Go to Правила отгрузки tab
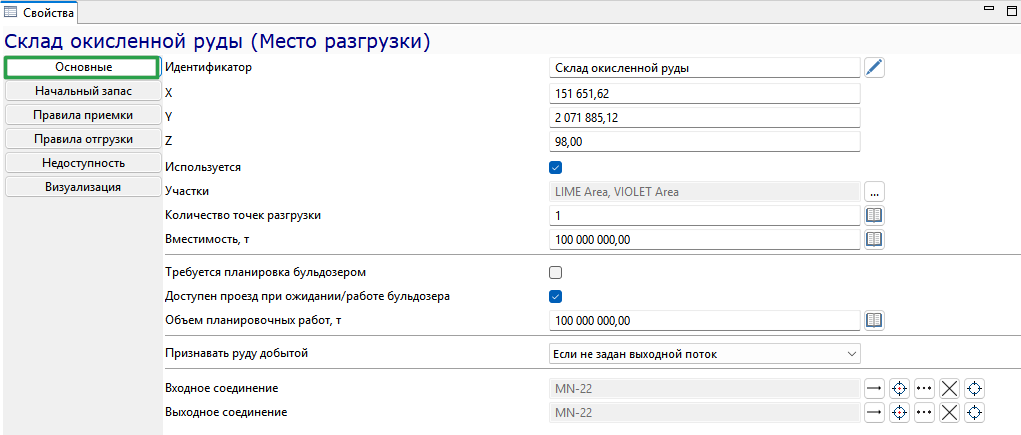 pos(83,139)
